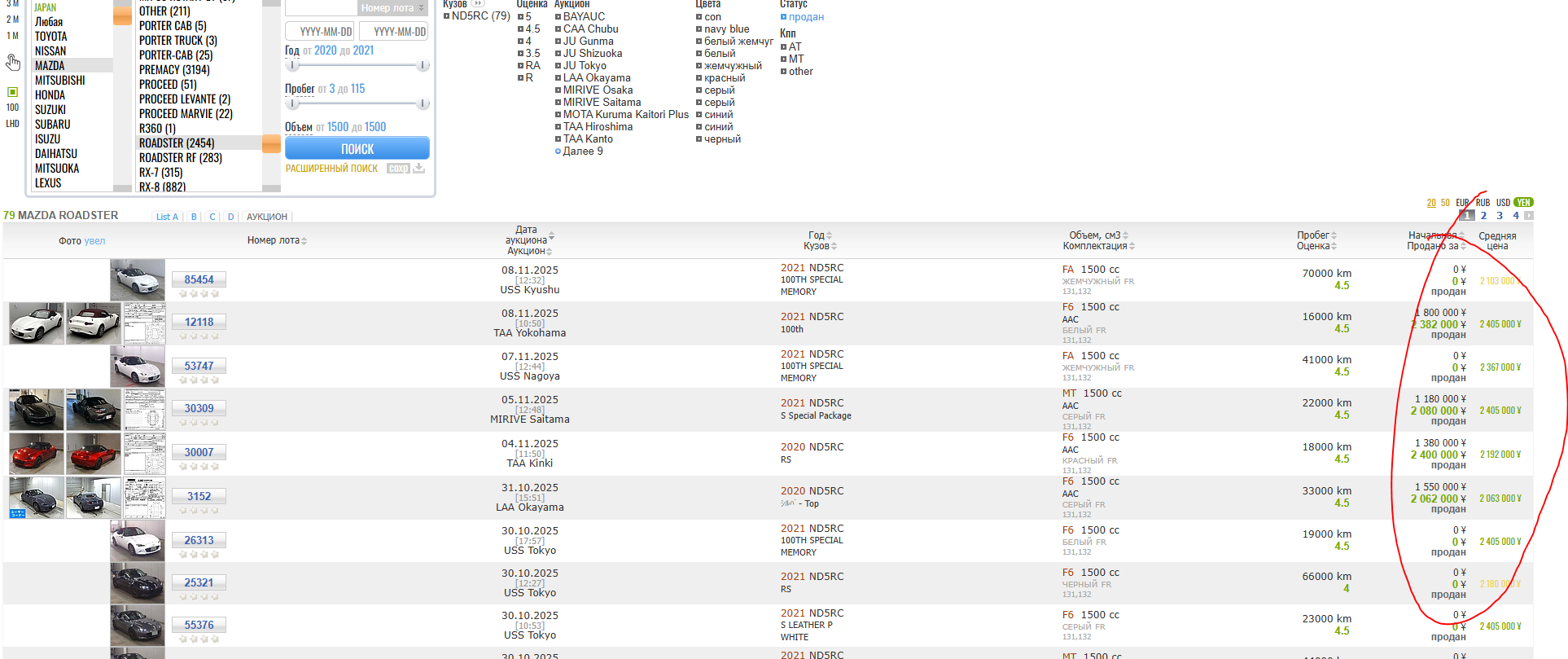Select YEN currency
Viewport: 1568px width, 659px height.
pyautogui.click(x=1523, y=203)
